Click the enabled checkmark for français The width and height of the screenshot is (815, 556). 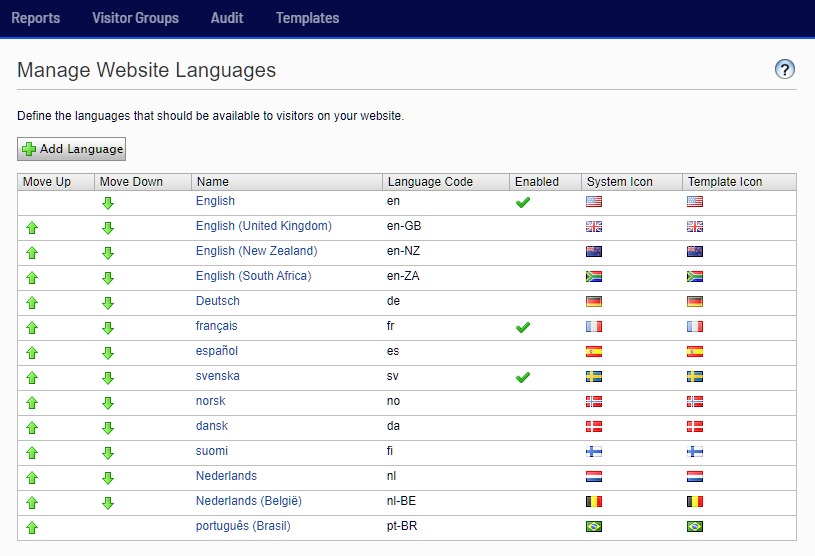pos(522,327)
